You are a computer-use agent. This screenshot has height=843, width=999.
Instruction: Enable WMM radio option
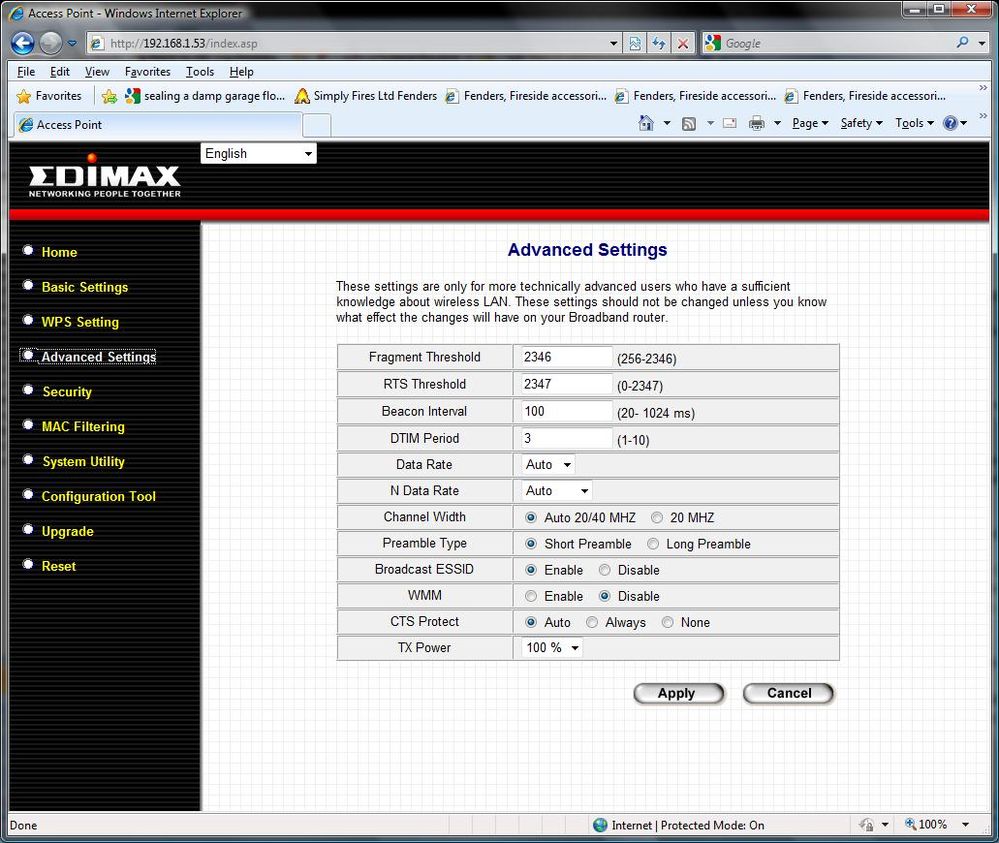(531, 596)
